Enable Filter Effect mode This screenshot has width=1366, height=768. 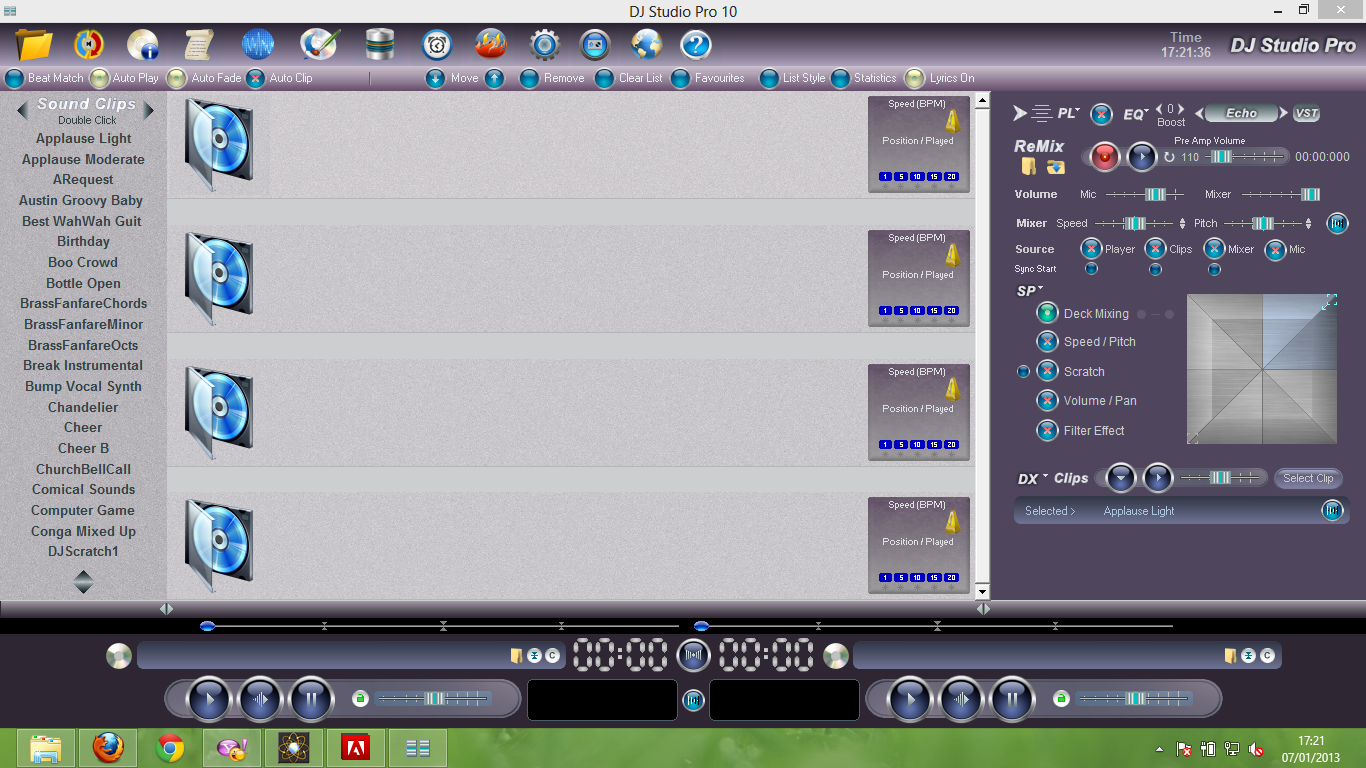[x=1047, y=431]
